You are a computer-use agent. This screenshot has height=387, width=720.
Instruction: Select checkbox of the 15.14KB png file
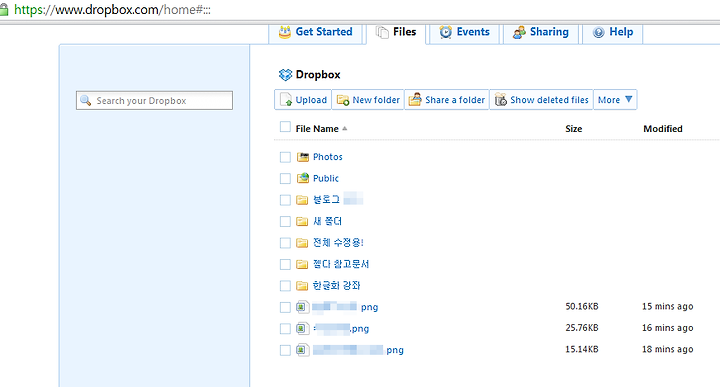[285, 350]
